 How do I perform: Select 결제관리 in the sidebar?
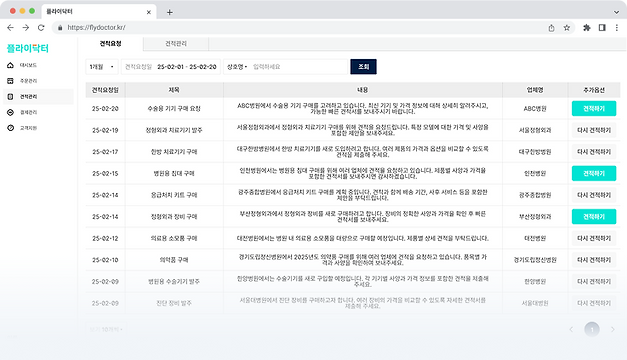click(28, 112)
